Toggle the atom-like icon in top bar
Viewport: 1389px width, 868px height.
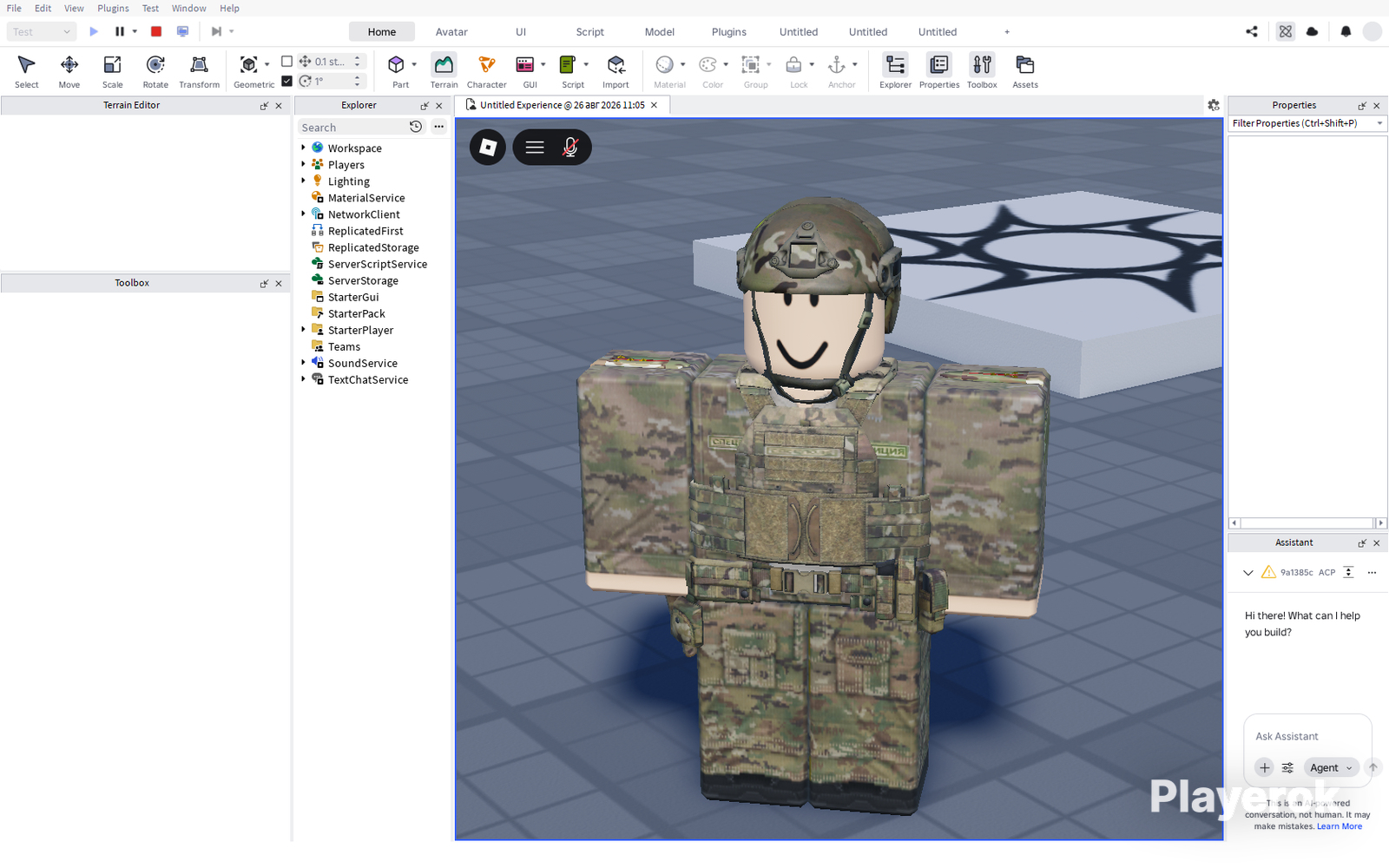coord(1286,31)
